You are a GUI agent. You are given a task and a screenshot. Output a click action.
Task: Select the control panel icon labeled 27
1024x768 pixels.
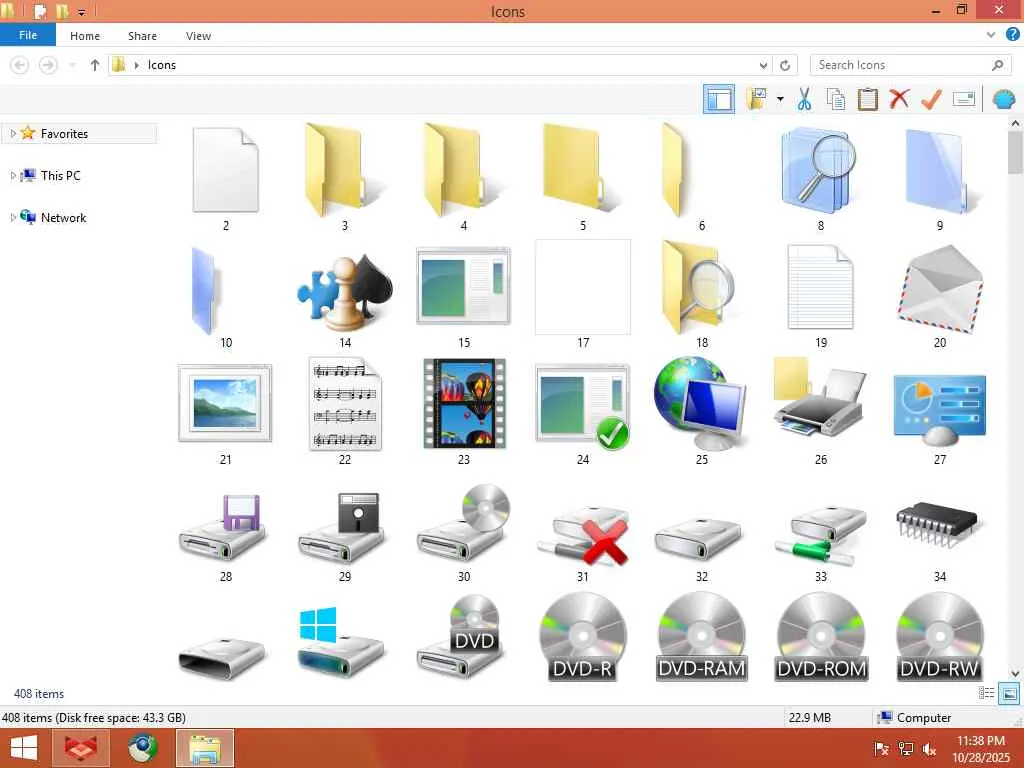coord(940,409)
